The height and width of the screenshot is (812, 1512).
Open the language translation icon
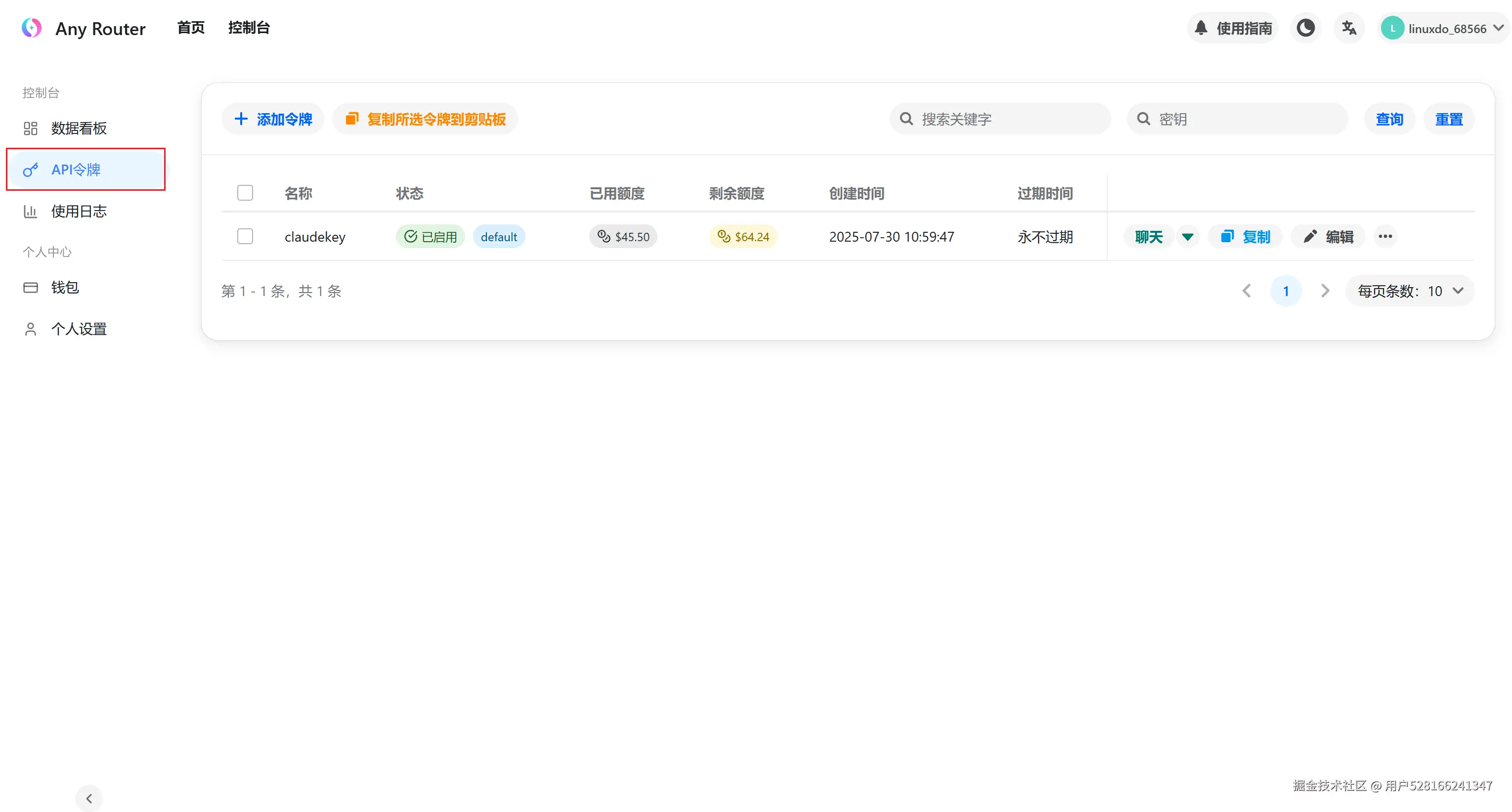pyautogui.click(x=1349, y=28)
